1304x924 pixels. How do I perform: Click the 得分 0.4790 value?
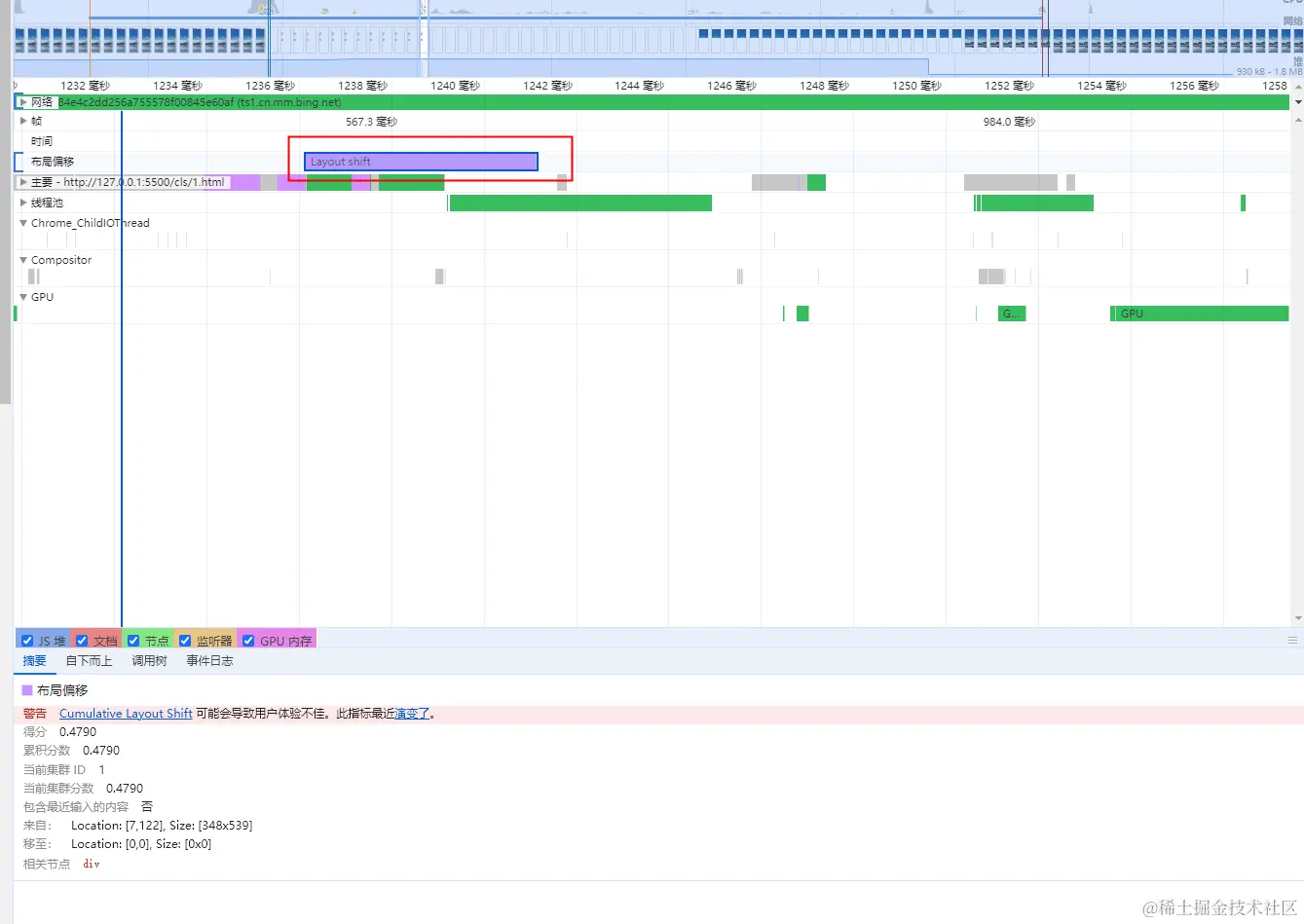point(78,732)
